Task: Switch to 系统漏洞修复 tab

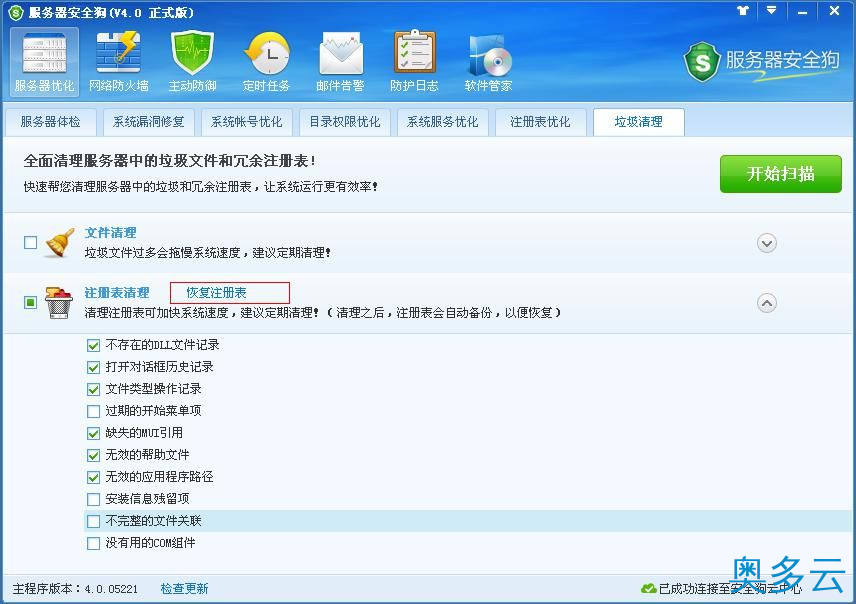Action: [x=148, y=122]
